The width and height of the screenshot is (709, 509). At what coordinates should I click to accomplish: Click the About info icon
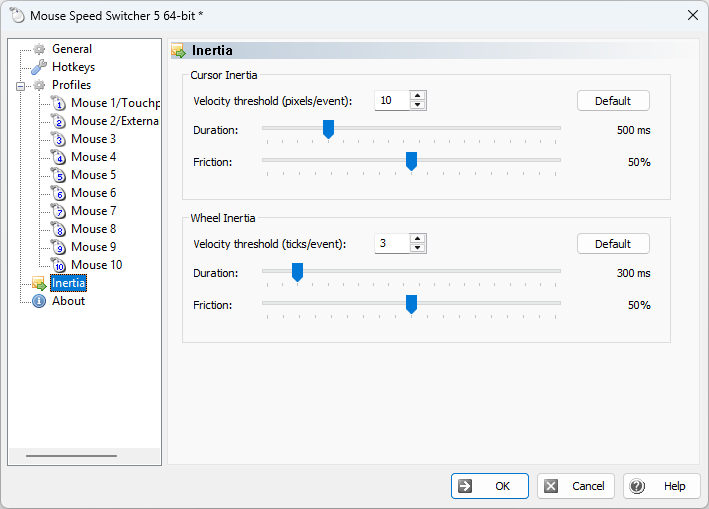[x=39, y=301]
